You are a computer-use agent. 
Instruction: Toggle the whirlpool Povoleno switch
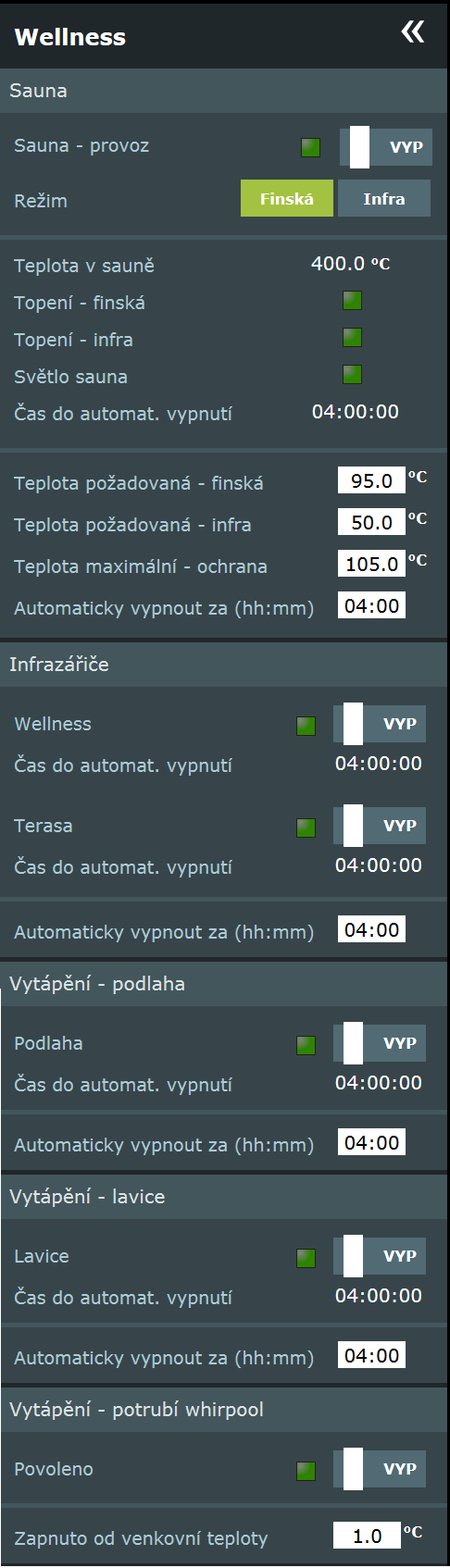point(380,1469)
